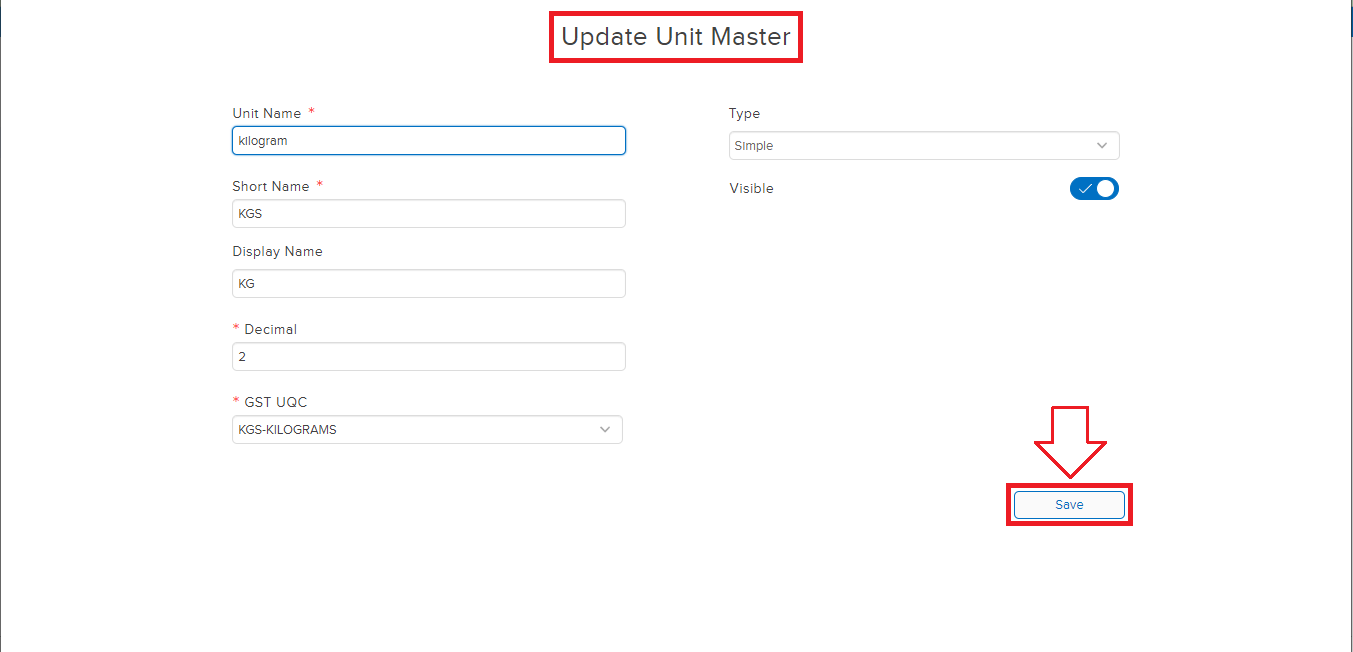1353x652 pixels.
Task: Click the chevron arrow in Type dropdown
Action: [x=1102, y=146]
